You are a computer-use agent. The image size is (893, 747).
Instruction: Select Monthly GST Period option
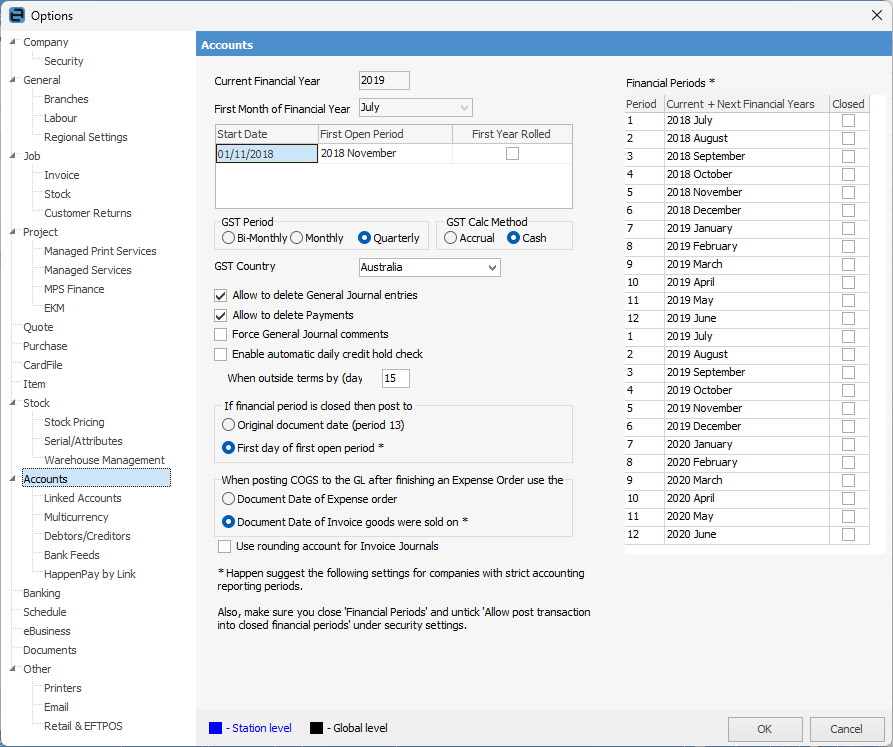[297, 238]
